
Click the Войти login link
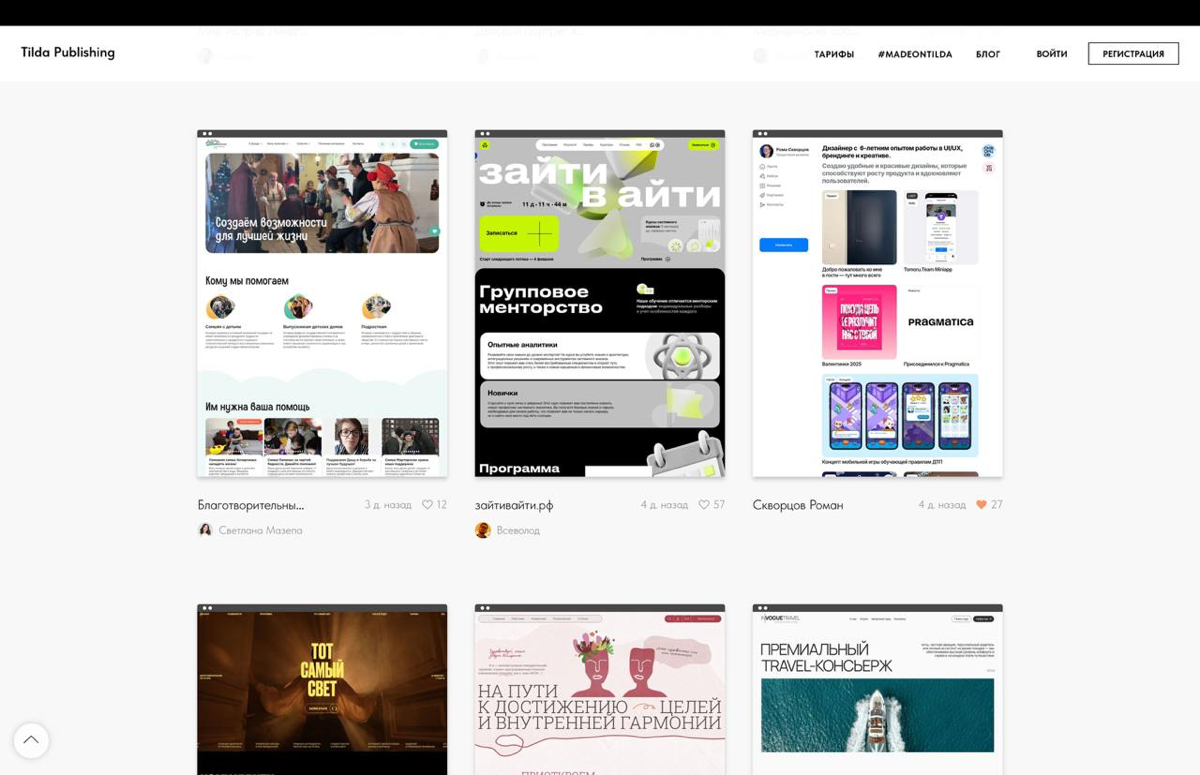pos(1051,54)
